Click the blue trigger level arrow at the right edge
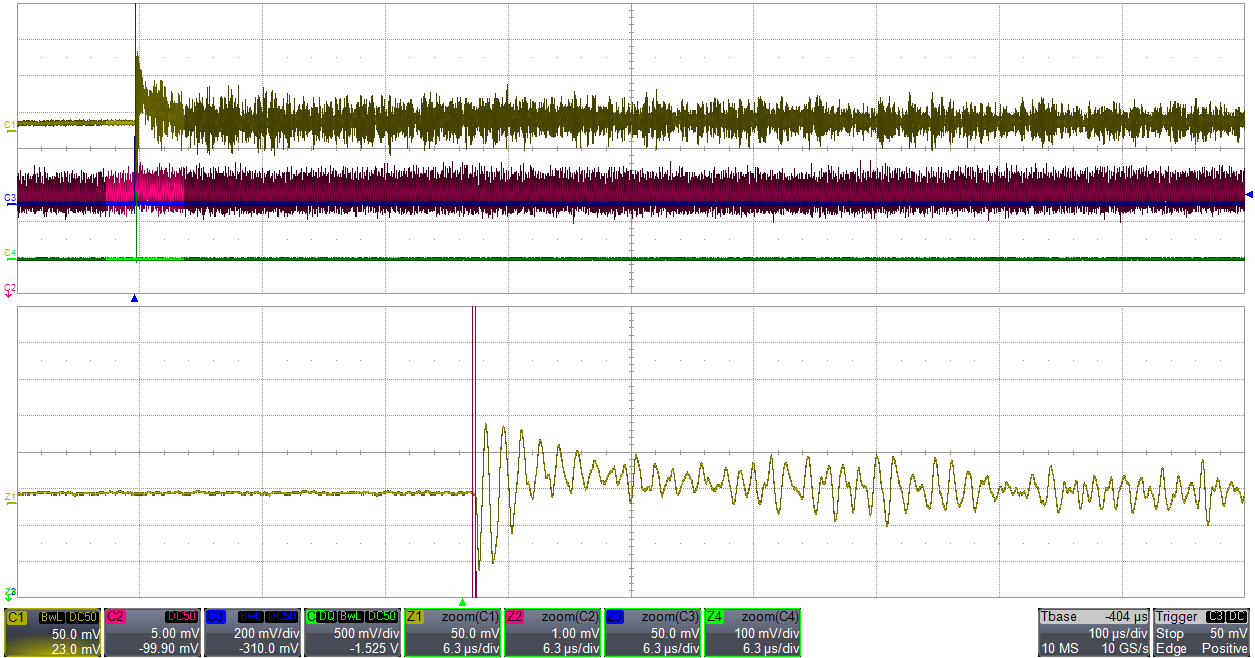This screenshot has width=1255, height=658. click(x=1249, y=194)
